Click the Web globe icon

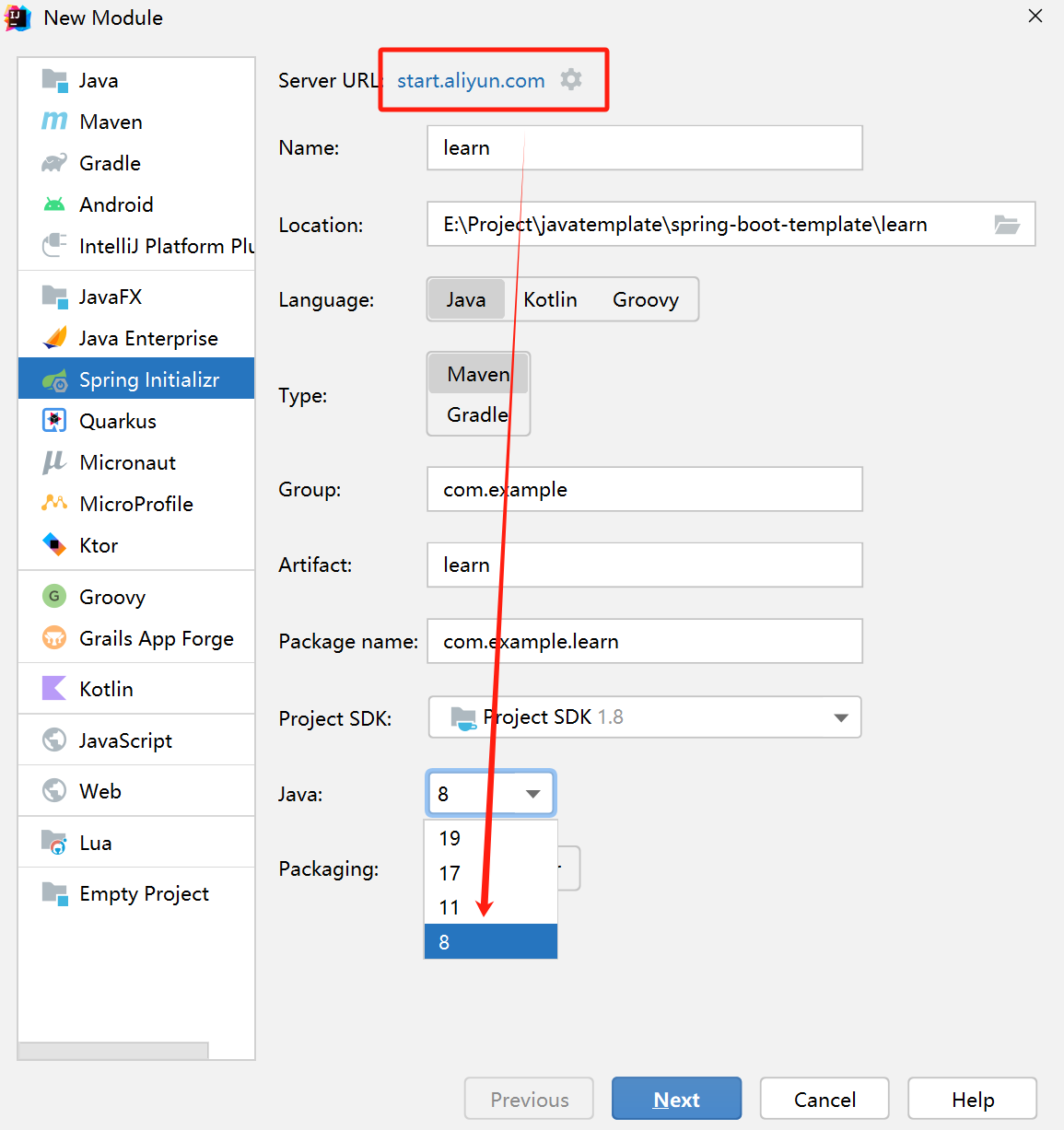pos(54,790)
